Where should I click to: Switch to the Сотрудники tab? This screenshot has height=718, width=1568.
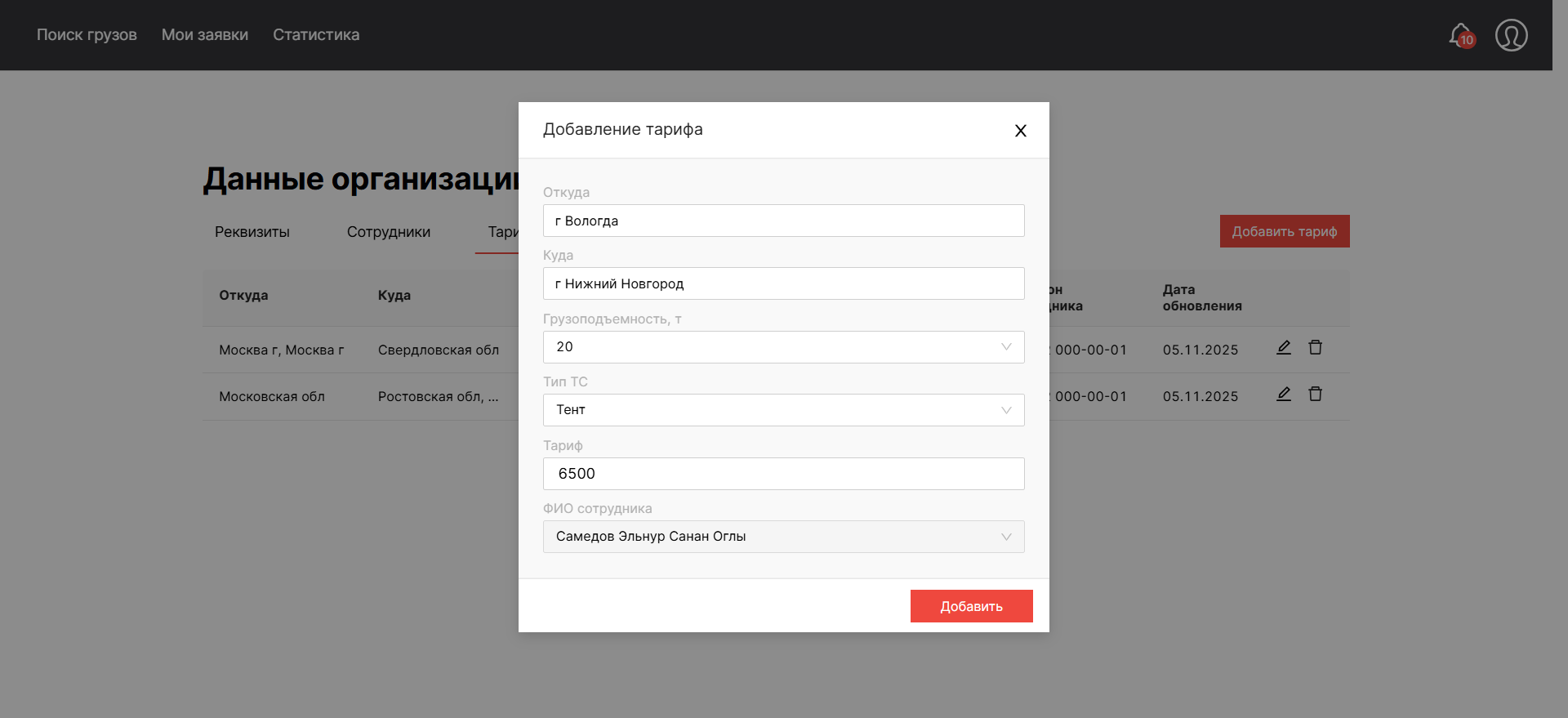389,232
